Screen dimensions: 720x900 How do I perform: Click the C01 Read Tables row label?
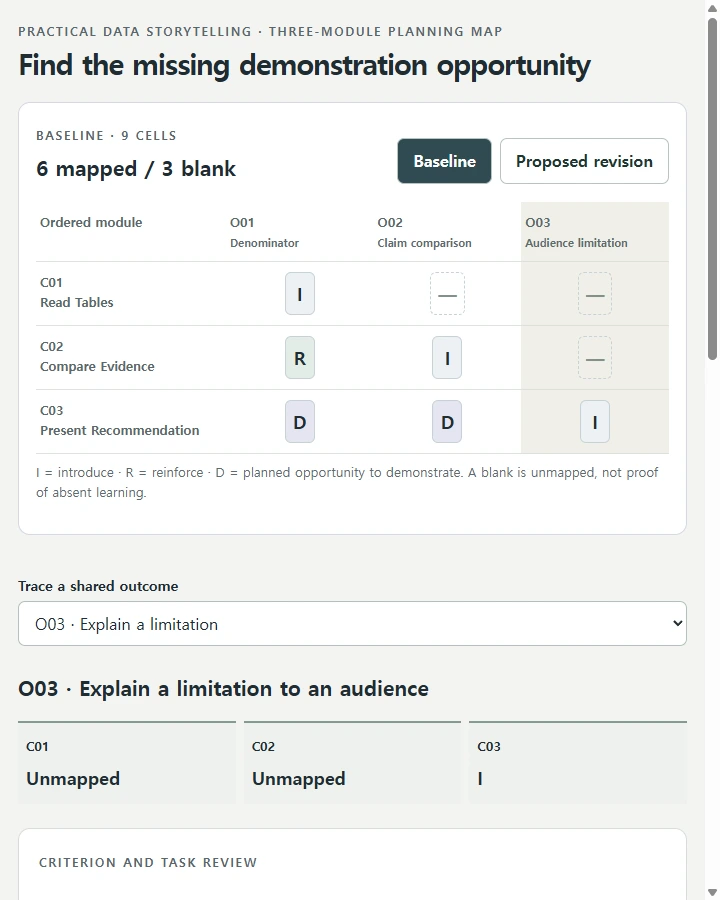76,292
